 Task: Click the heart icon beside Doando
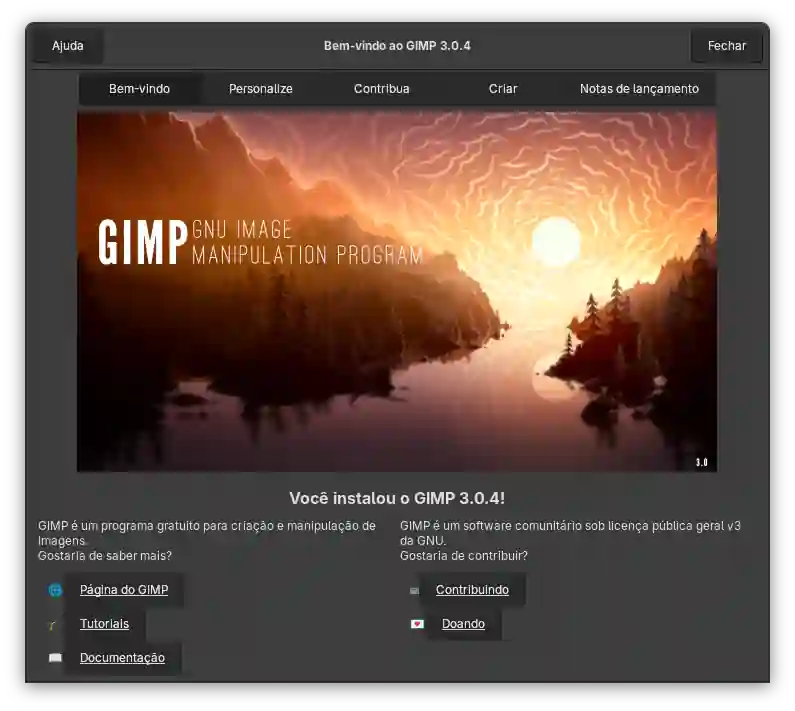tap(417, 624)
